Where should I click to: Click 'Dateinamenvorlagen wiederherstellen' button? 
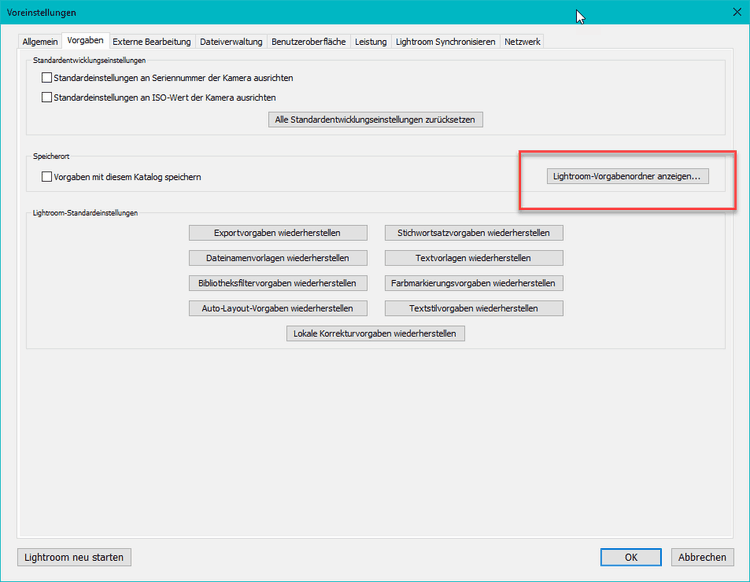click(277, 258)
